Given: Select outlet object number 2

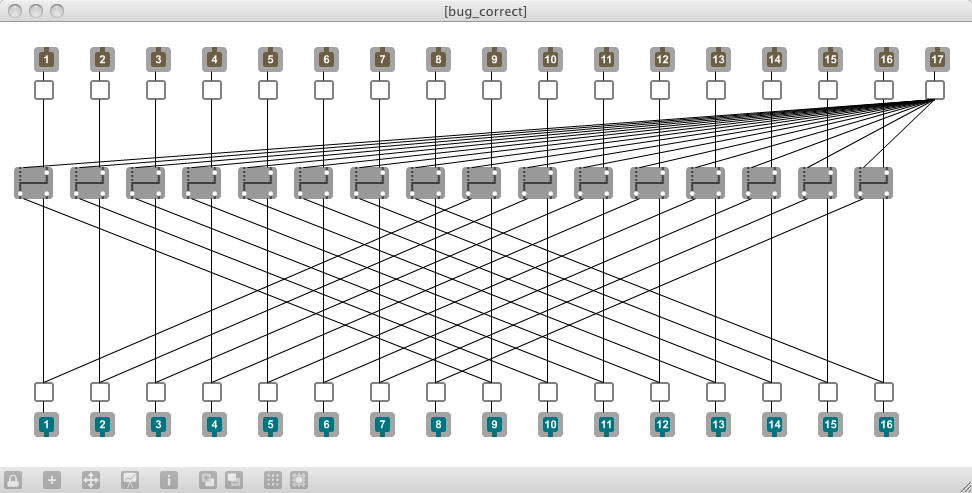Looking at the screenshot, I should 102,425.
